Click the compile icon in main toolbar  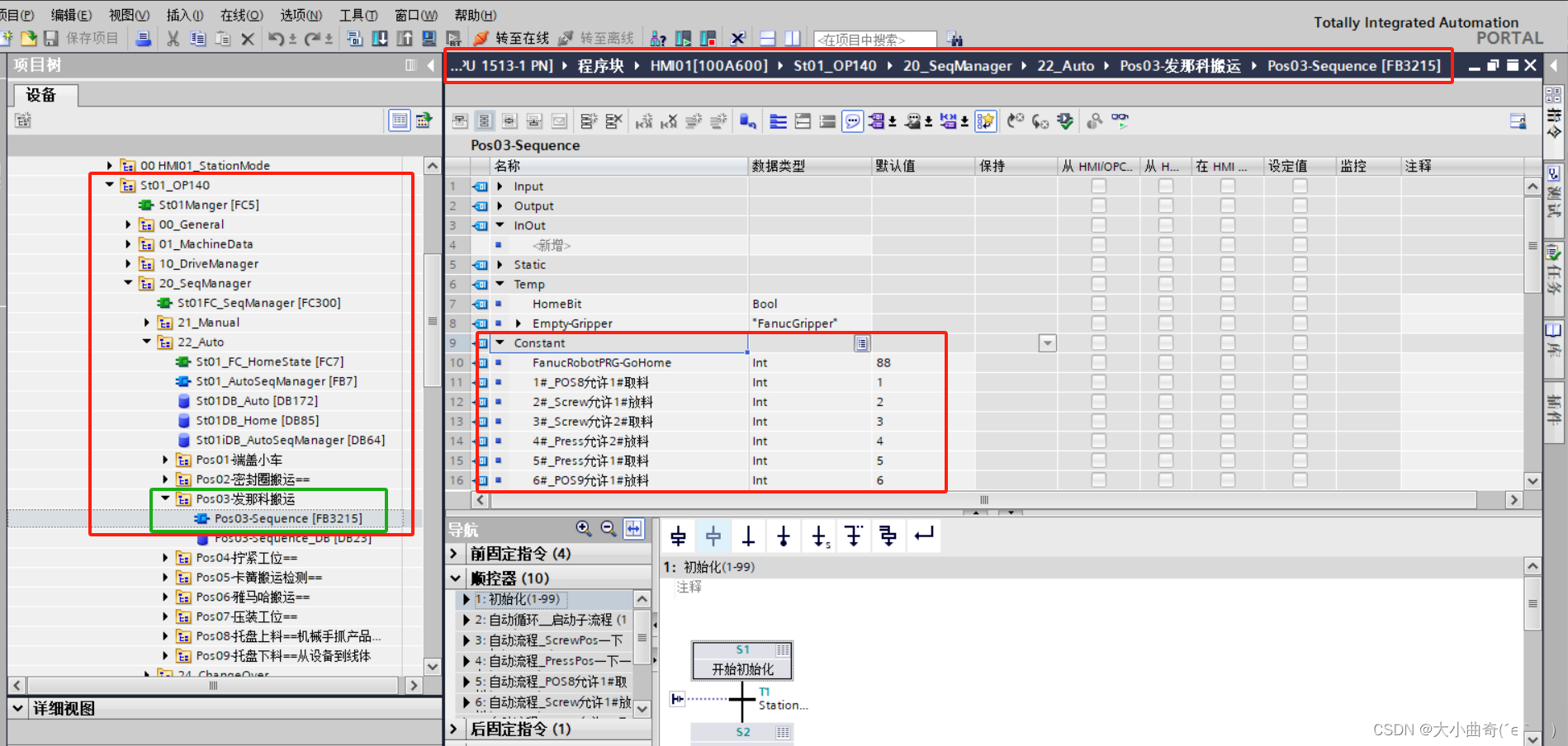(x=355, y=38)
